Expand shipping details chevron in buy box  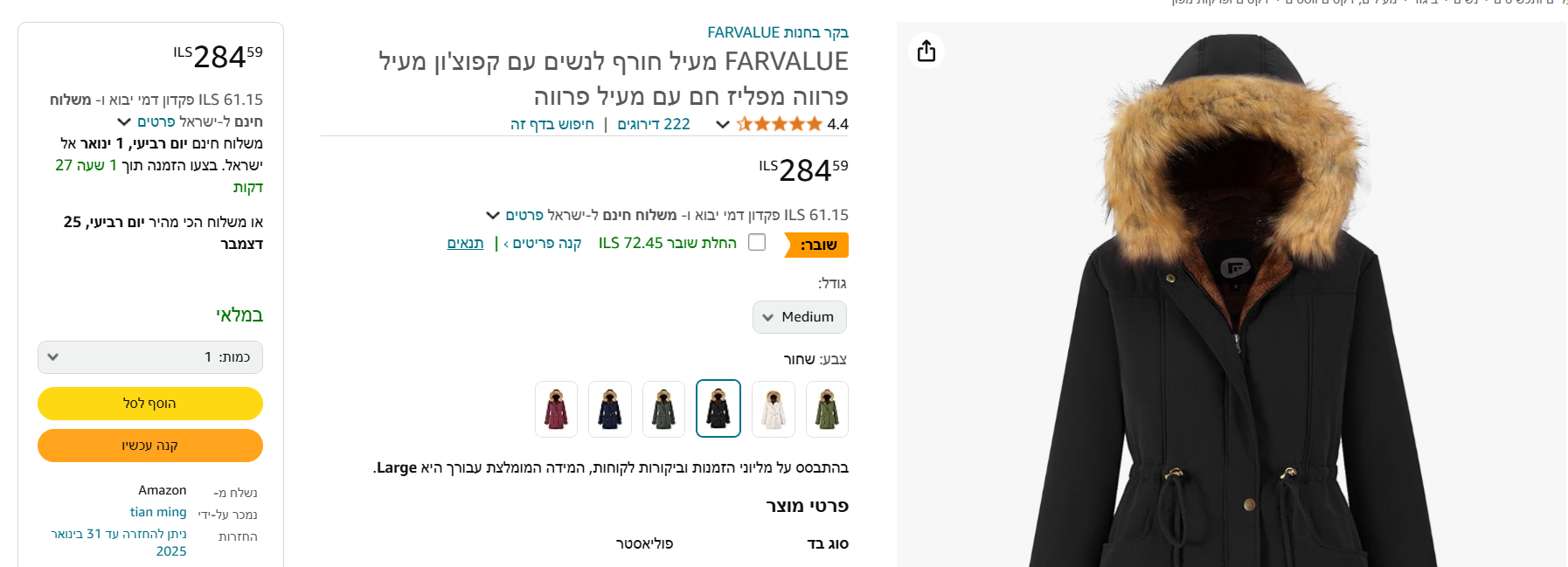[x=124, y=121]
